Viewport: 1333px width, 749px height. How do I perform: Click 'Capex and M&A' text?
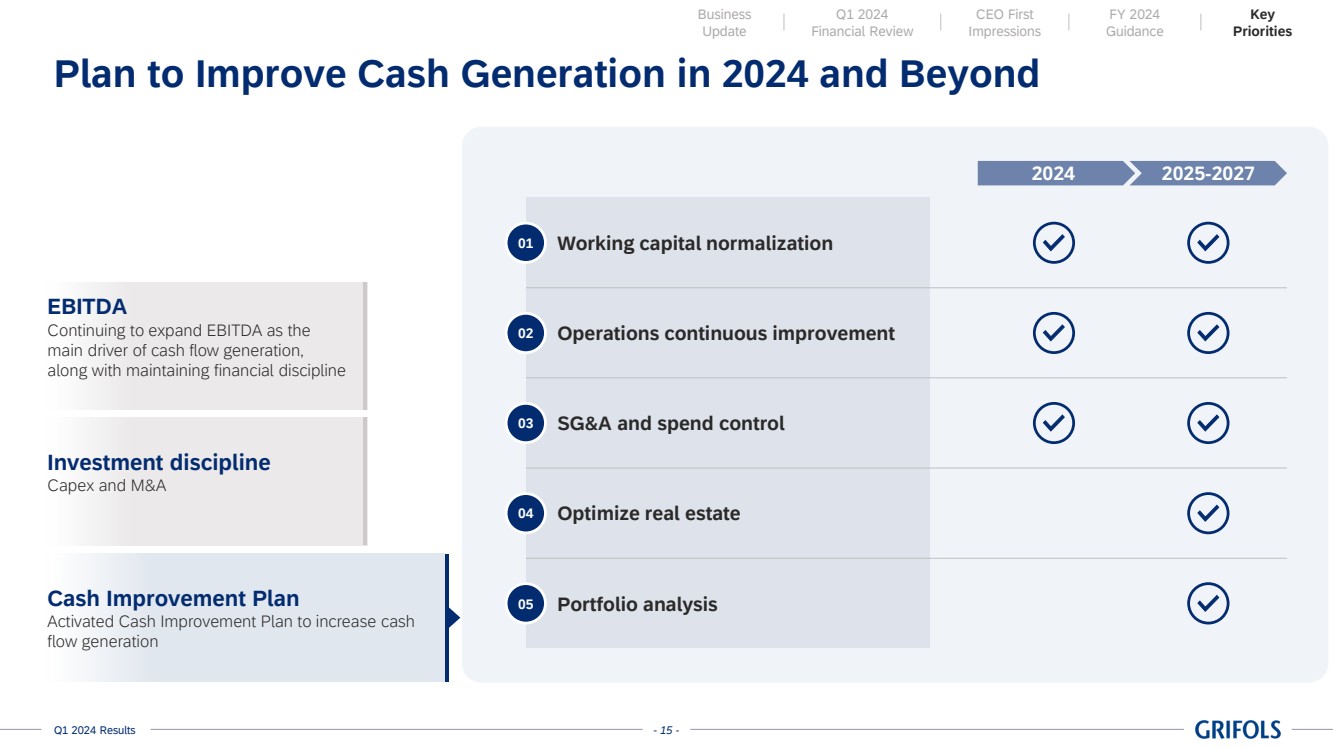[107, 486]
